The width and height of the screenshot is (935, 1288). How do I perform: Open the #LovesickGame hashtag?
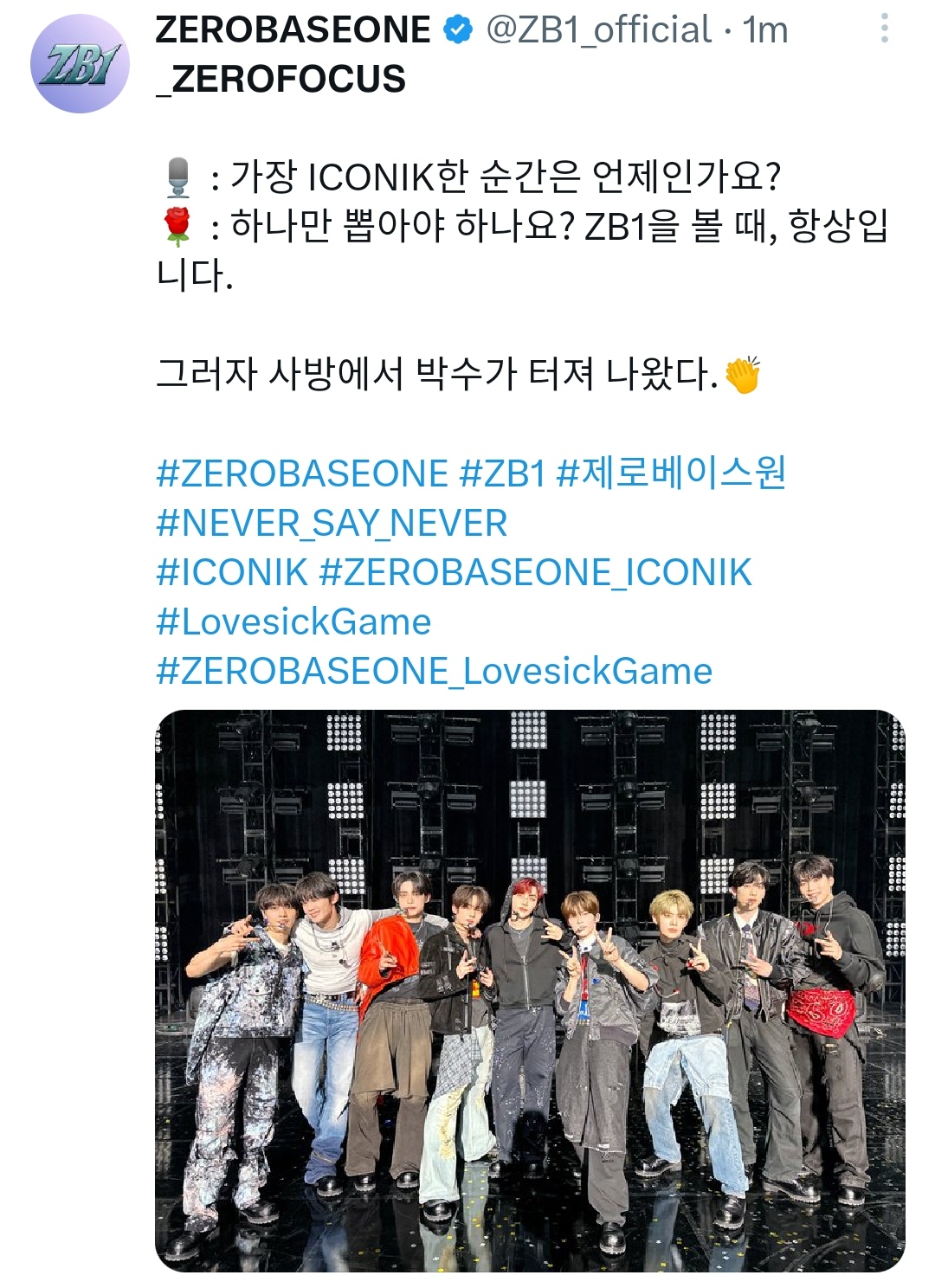293,622
